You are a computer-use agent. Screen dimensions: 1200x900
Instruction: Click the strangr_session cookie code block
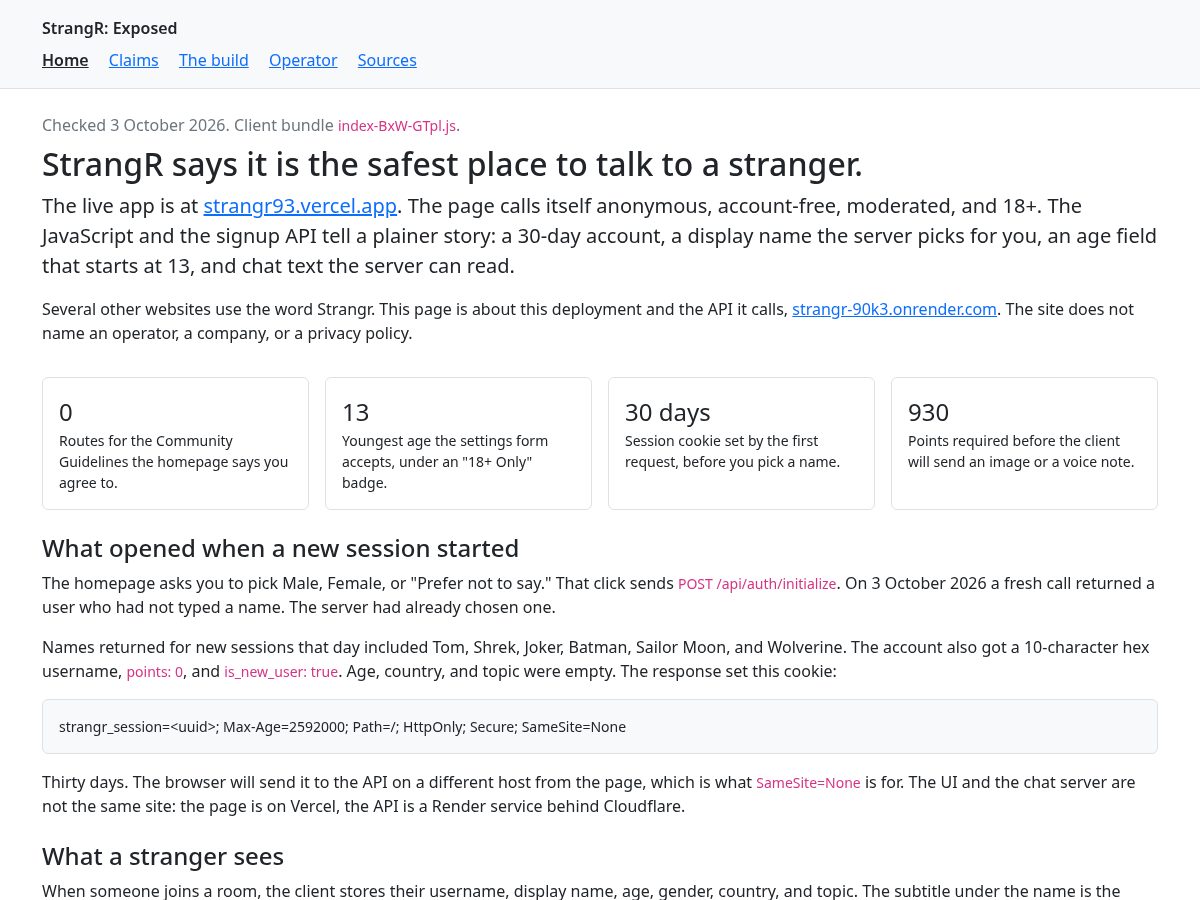coord(600,726)
